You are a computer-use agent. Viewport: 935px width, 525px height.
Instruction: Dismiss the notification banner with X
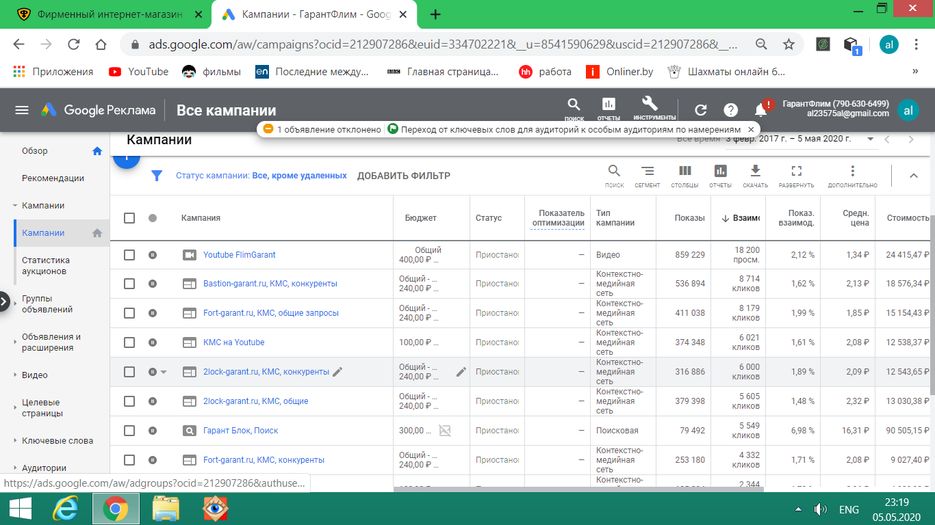point(751,129)
